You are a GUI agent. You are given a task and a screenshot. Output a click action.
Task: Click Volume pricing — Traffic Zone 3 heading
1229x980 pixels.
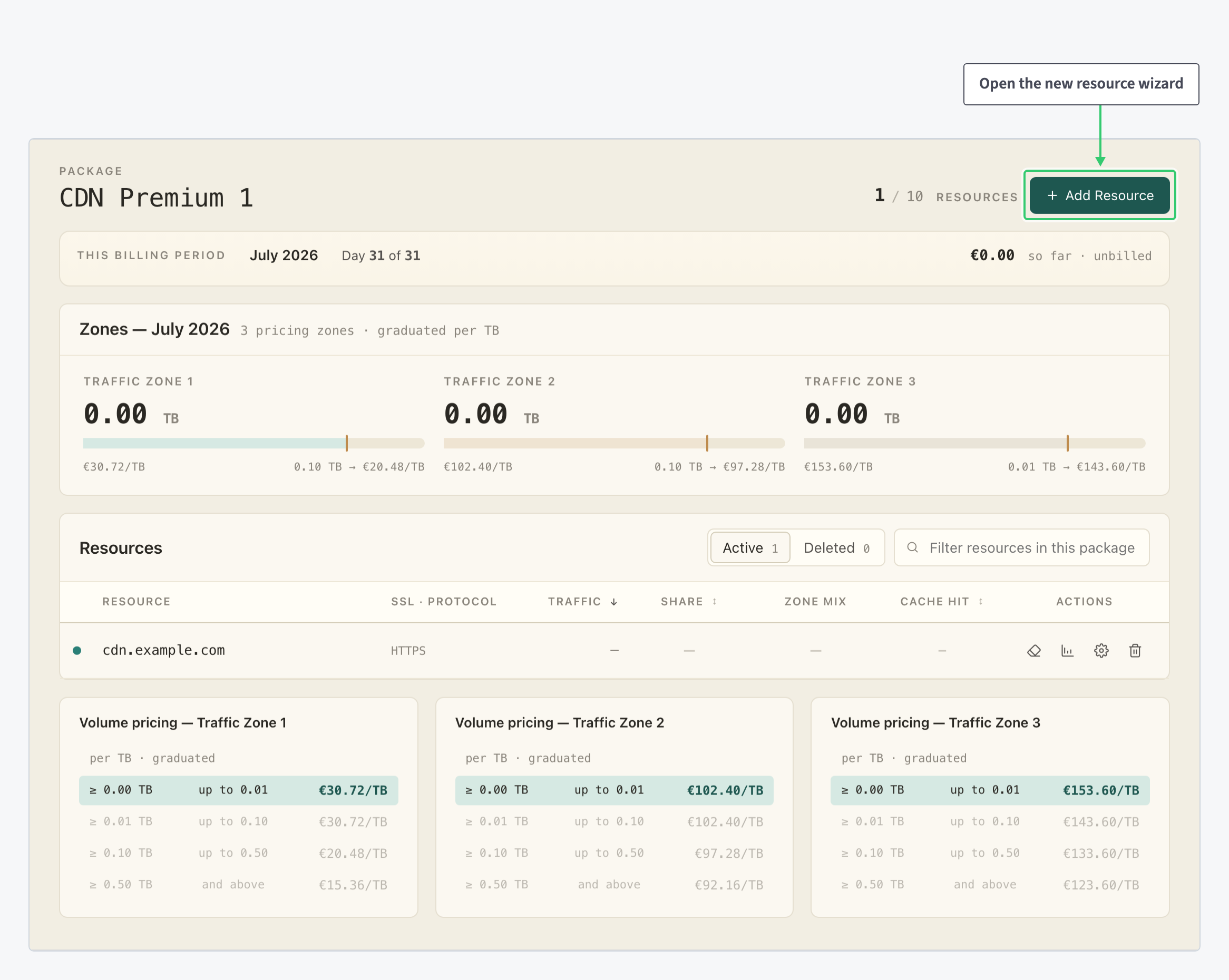click(935, 722)
